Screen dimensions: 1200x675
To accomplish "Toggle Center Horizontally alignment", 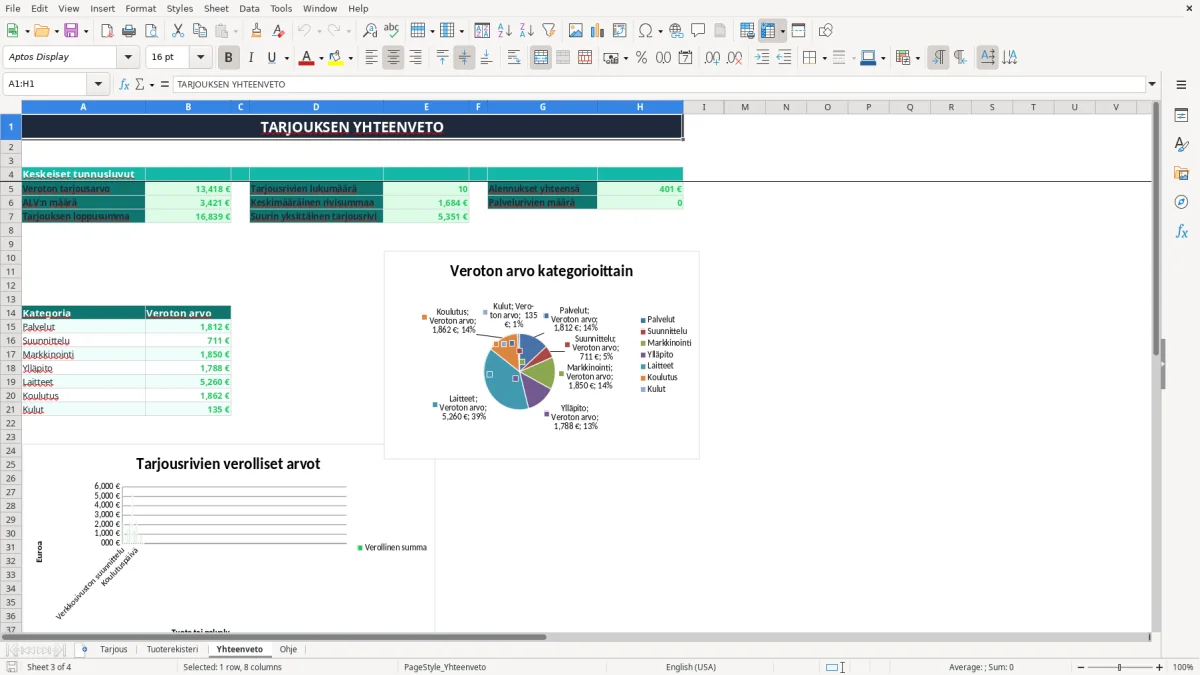I will coord(393,58).
